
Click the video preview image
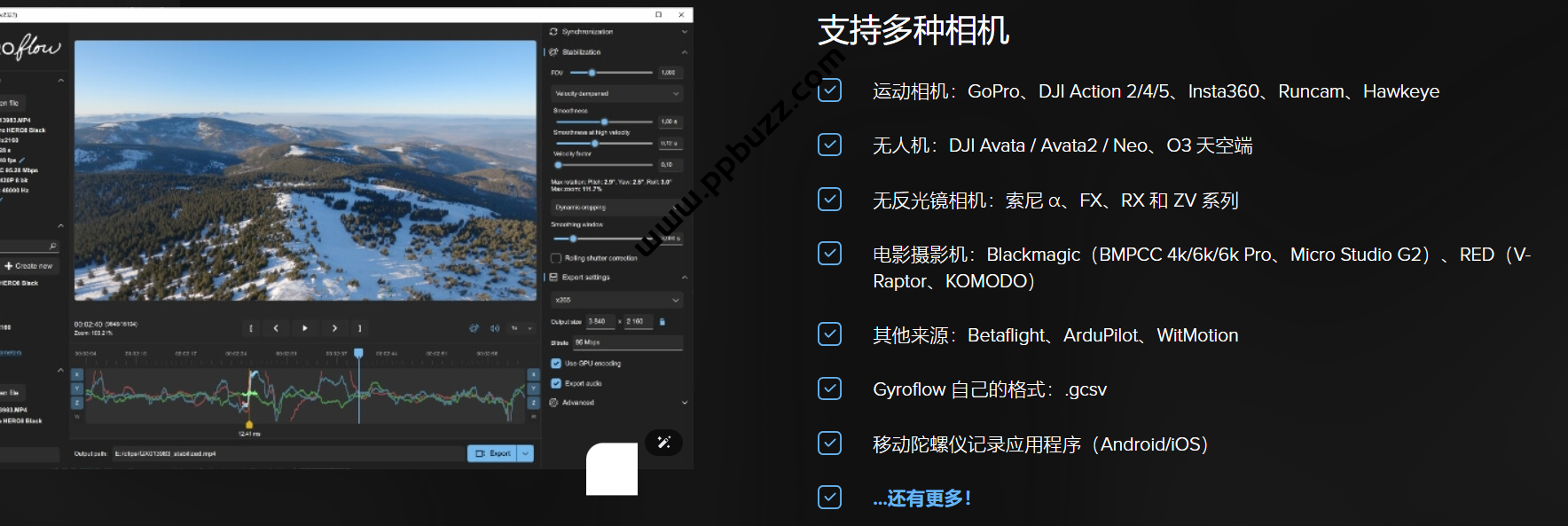pyautogui.click(x=305, y=170)
